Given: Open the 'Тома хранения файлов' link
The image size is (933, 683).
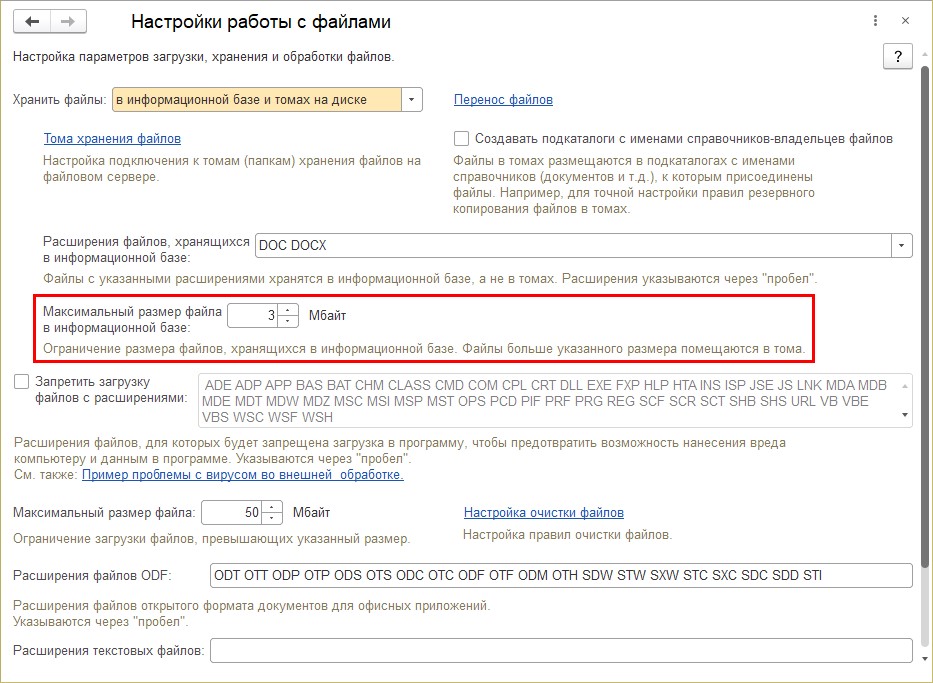Looking at the screenshot, I should click(x=112, y=139).
